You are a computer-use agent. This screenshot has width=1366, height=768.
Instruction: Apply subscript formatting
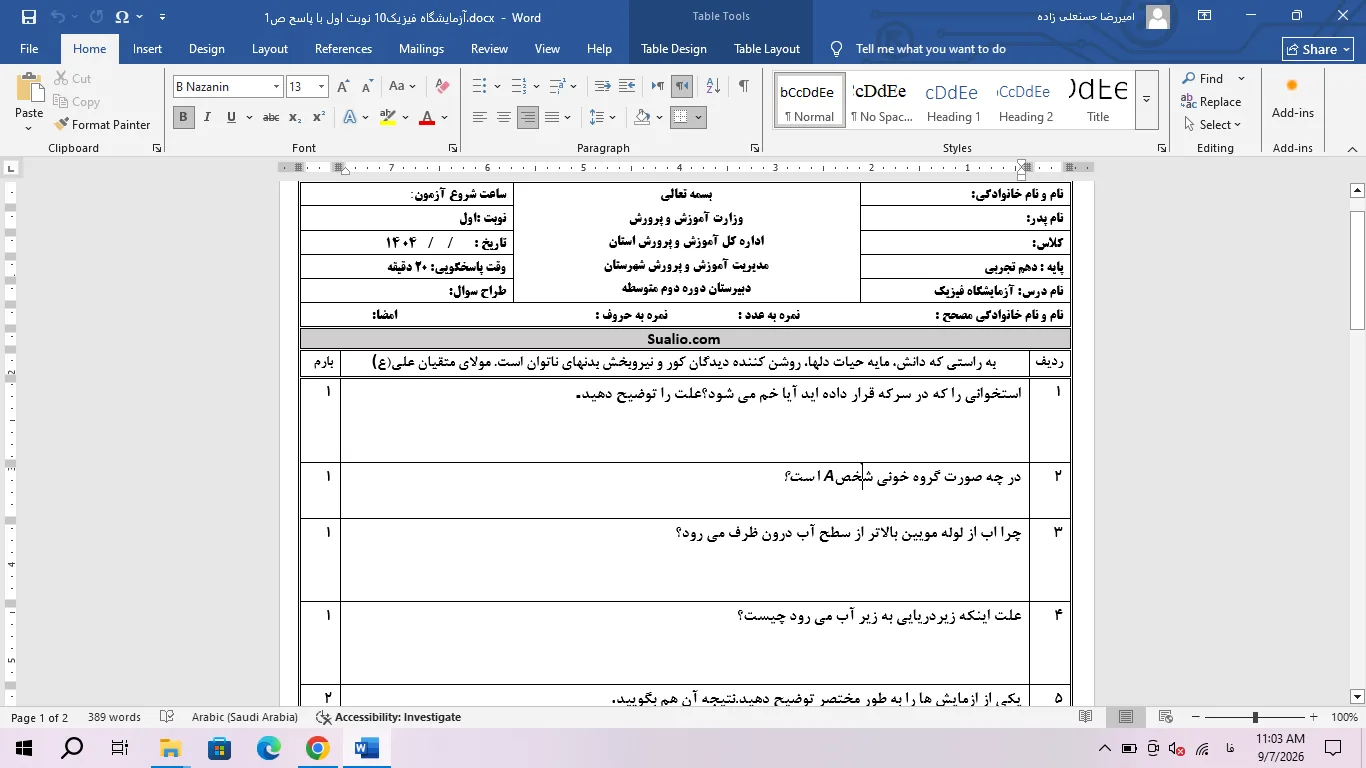[295, 118]
